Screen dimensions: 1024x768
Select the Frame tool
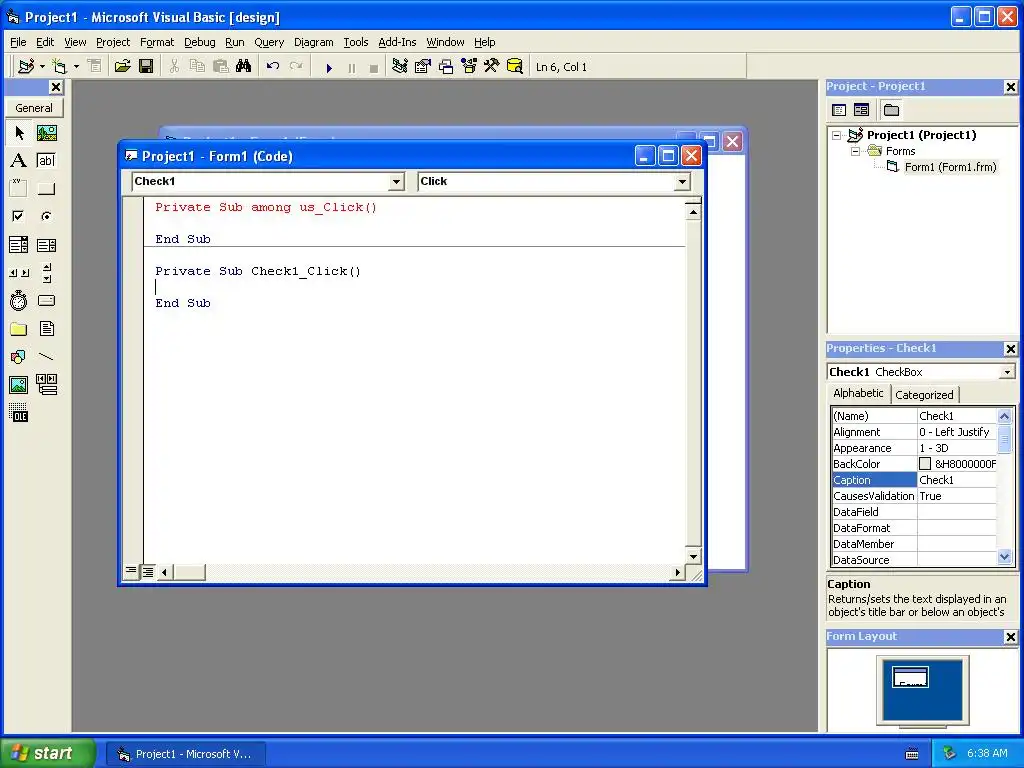point(19,189)
